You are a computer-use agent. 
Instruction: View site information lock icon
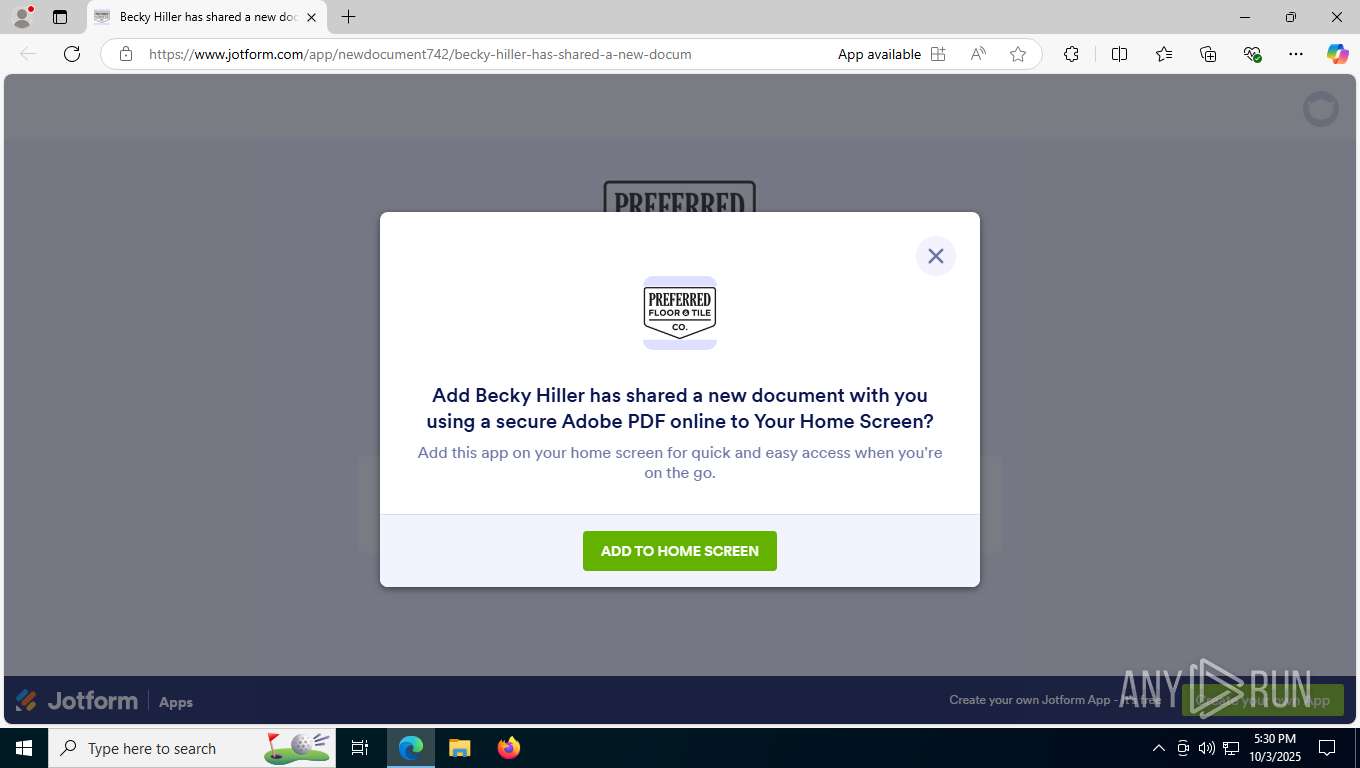point(126,54)
